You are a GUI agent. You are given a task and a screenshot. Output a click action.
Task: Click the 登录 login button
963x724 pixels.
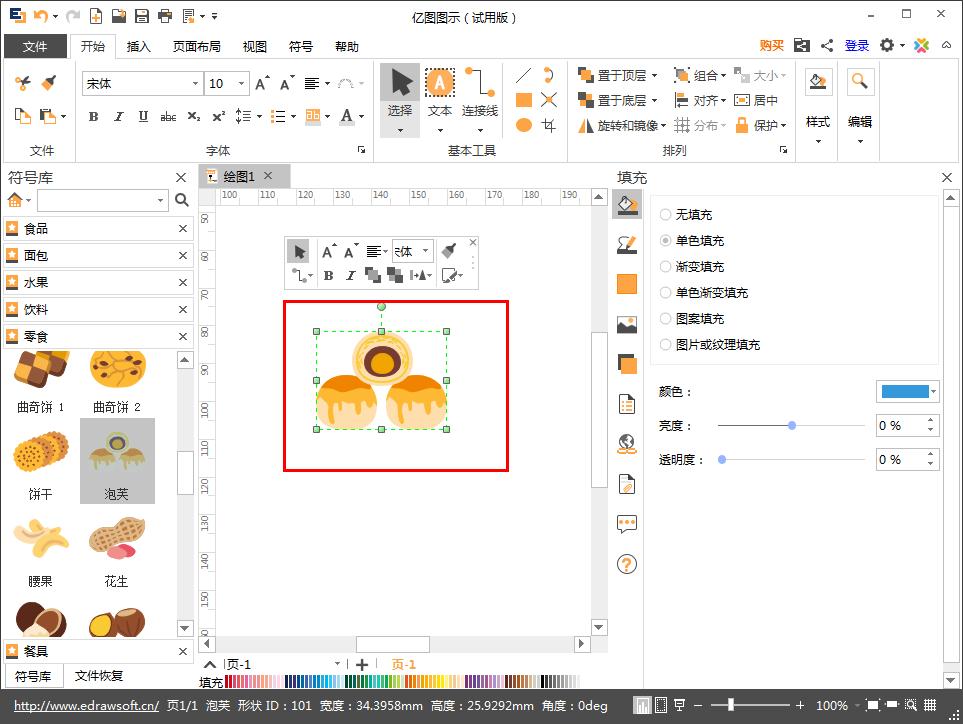pyautogui.click(x=856, y=45)
